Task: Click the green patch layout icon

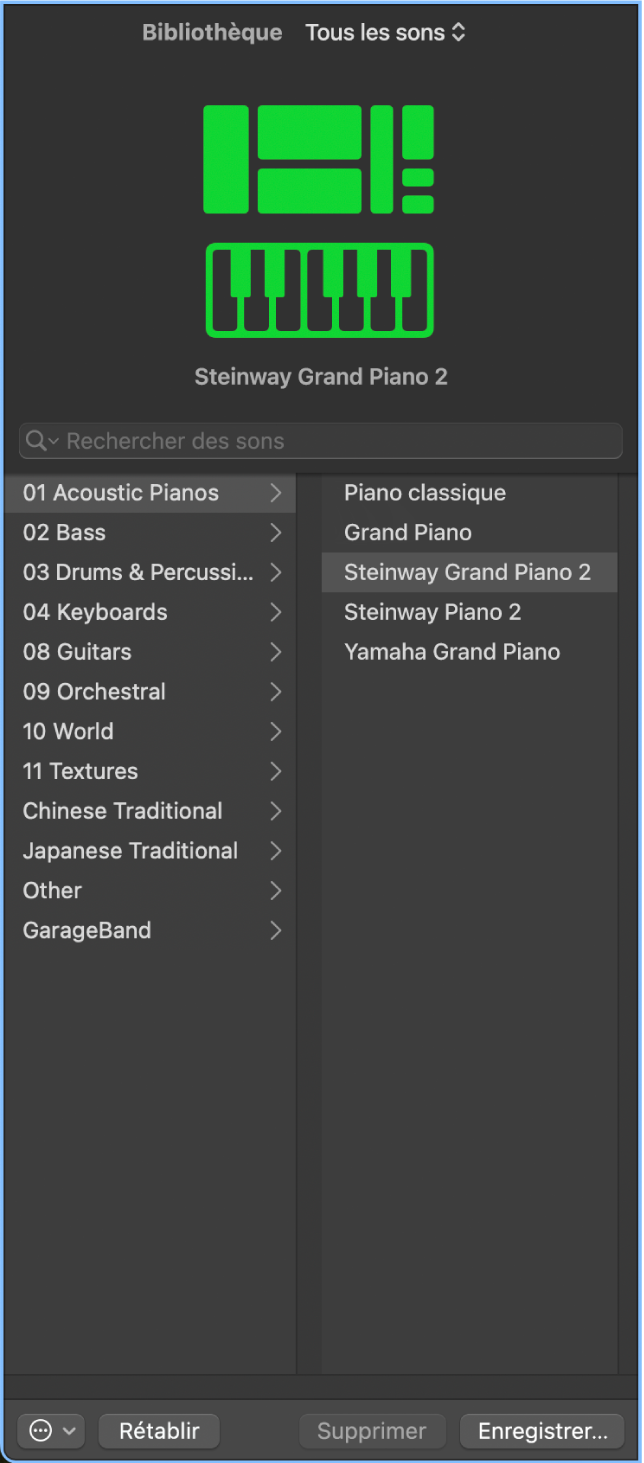Action: (x=320, y=159)
